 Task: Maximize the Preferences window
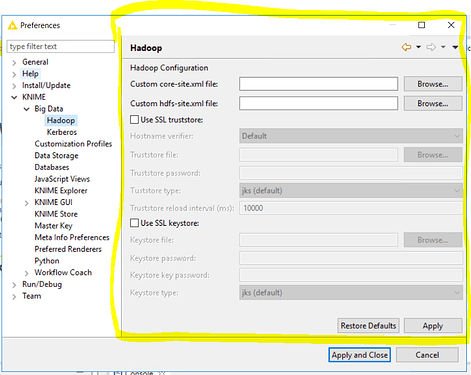click(x=421, y=25)
